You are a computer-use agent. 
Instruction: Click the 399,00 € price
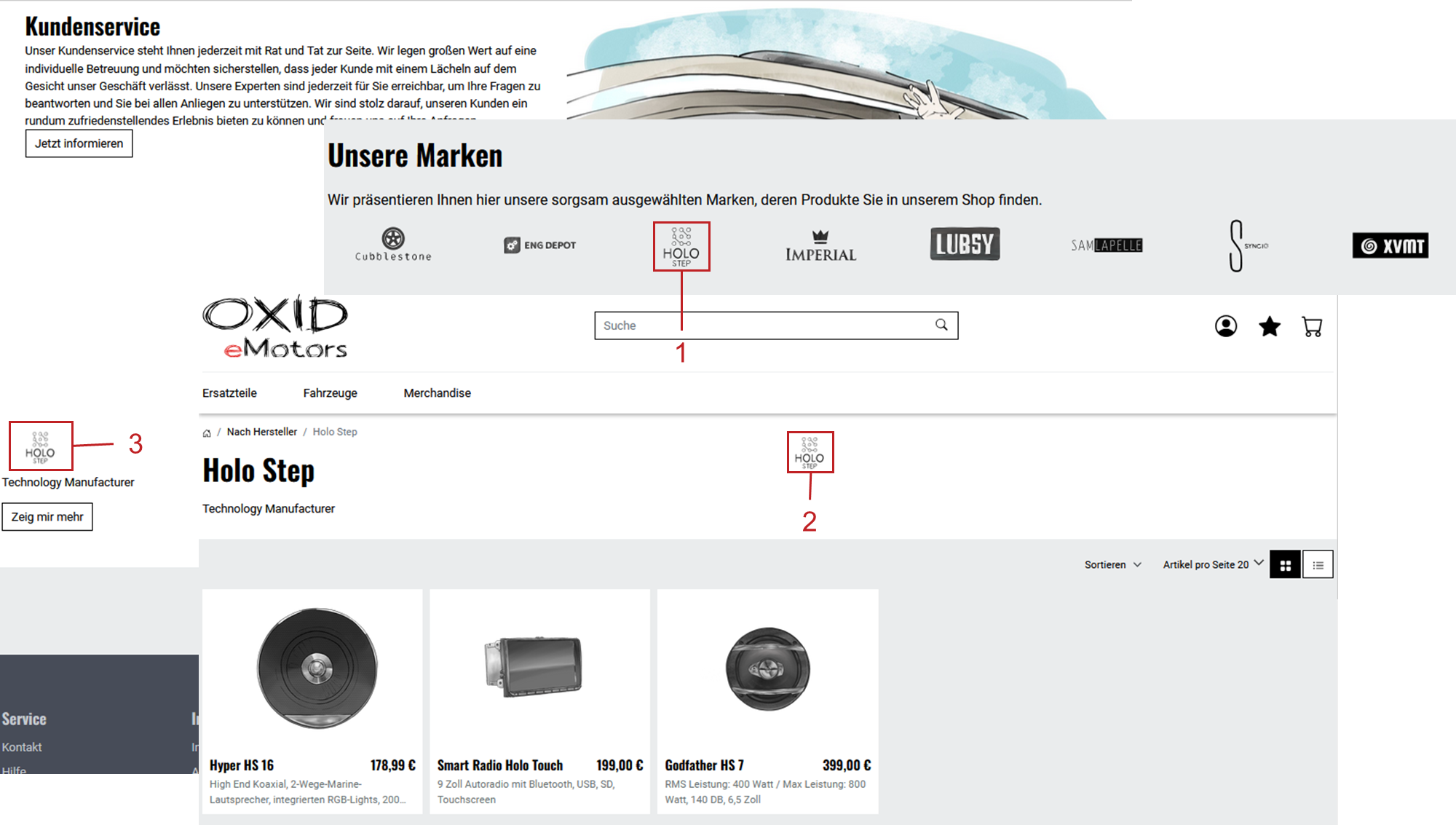point(847,765)
